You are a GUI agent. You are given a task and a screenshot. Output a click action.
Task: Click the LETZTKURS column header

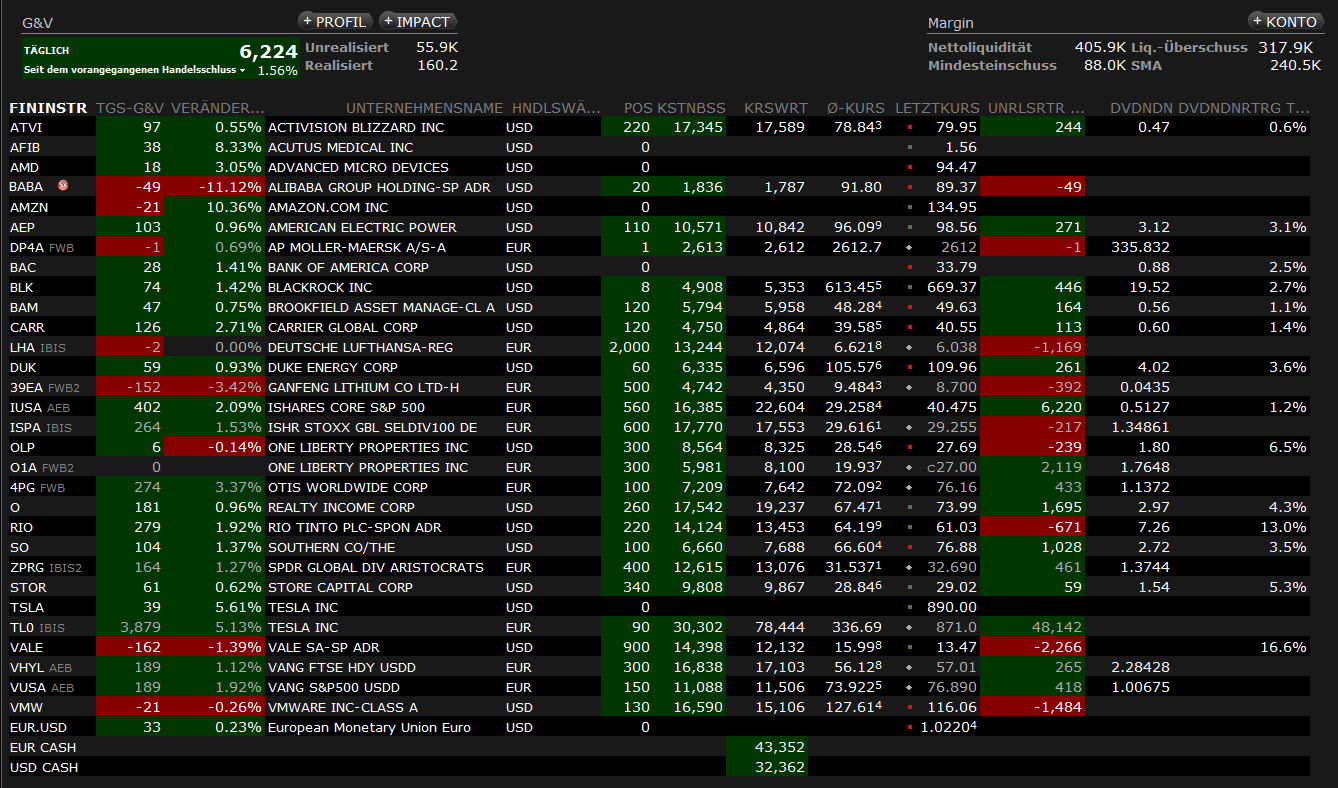click(936, 107)
